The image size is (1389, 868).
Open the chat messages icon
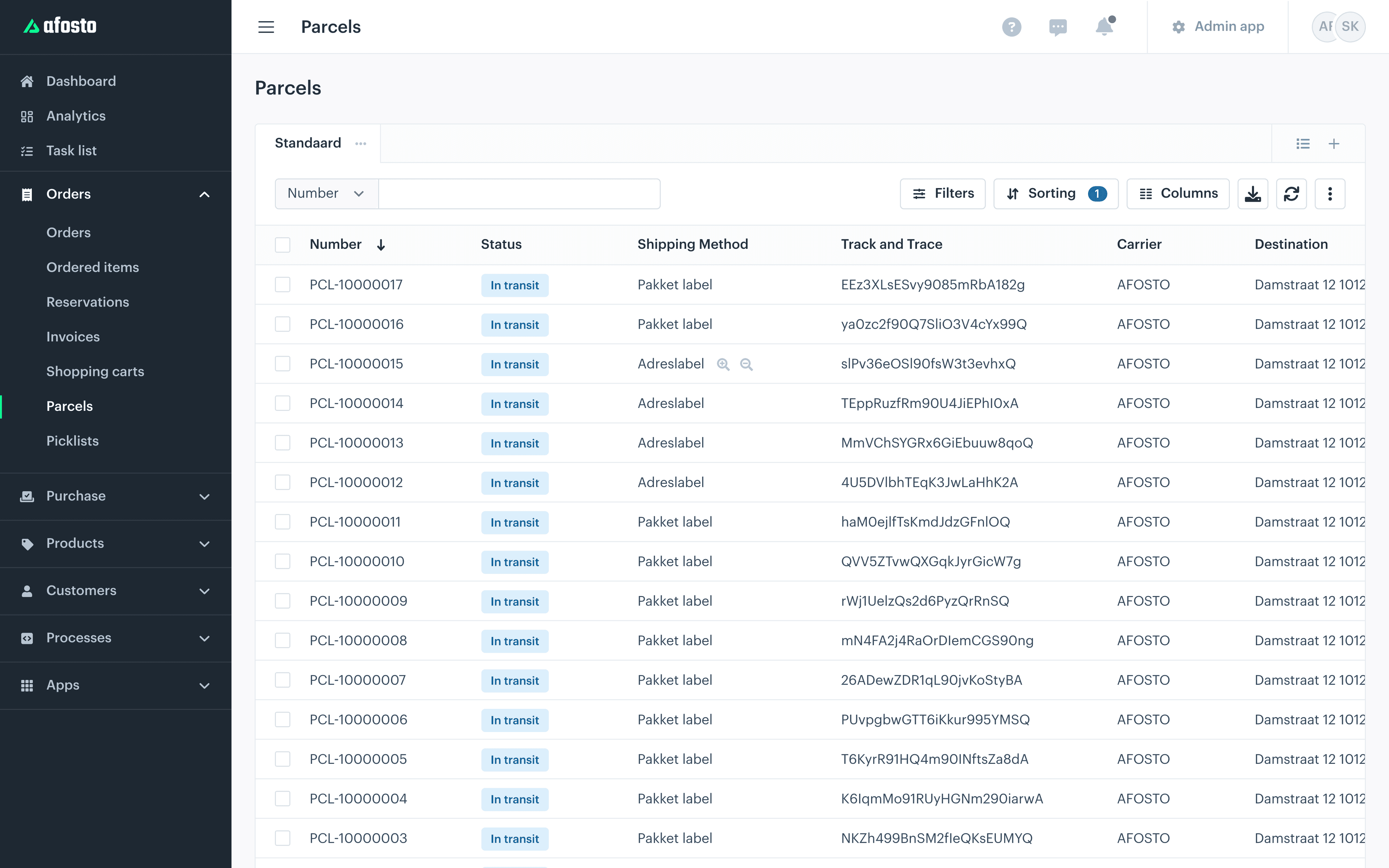(x=1058, y=27)
